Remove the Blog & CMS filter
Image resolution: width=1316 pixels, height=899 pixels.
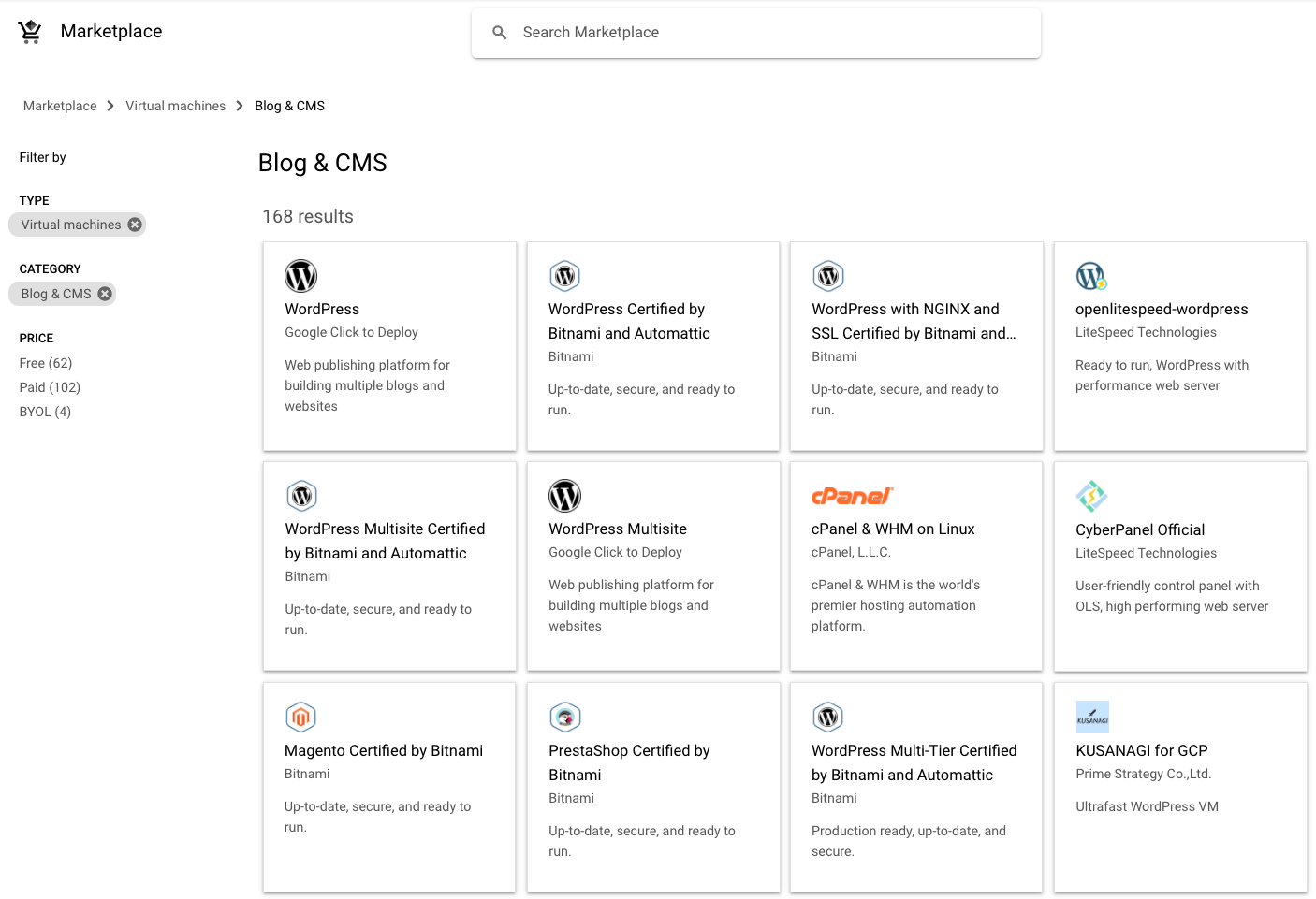[104, 293]
